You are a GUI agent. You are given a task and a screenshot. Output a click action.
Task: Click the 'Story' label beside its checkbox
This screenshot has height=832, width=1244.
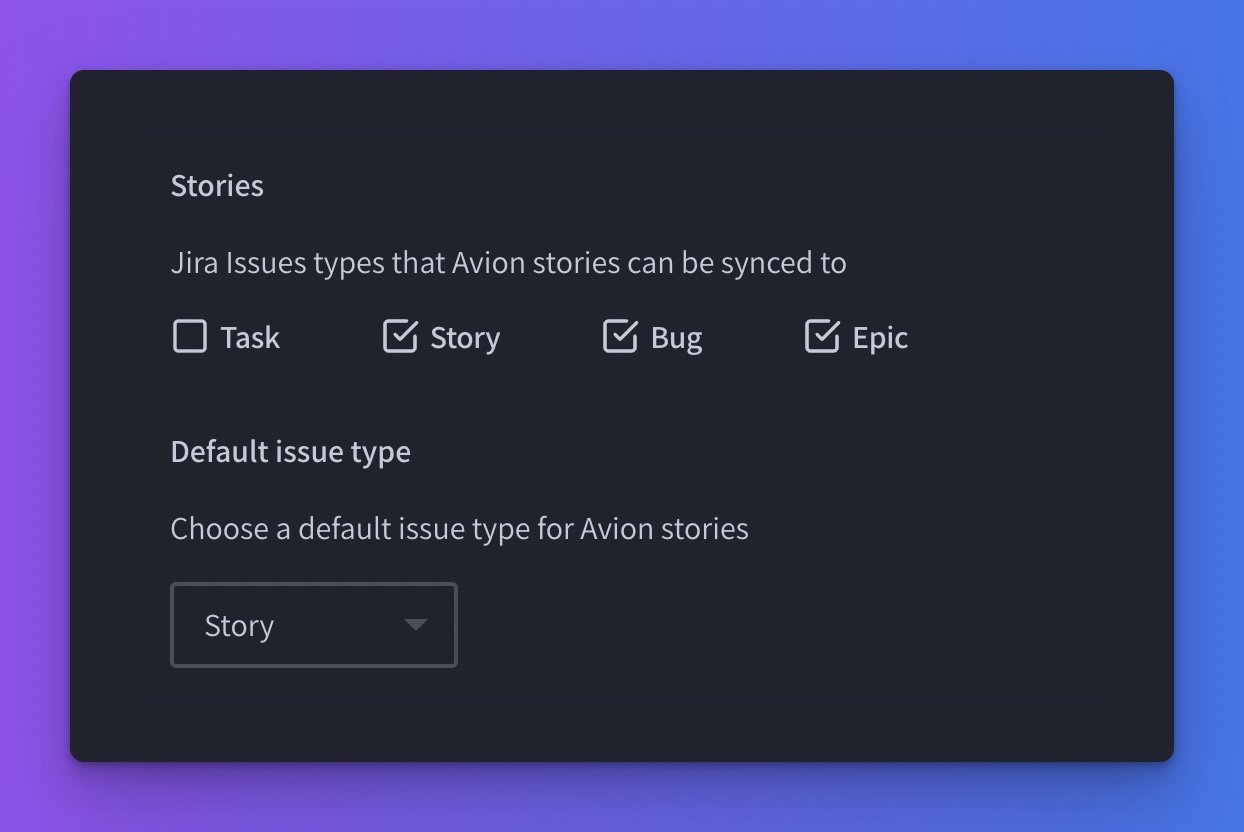(465, 338)
